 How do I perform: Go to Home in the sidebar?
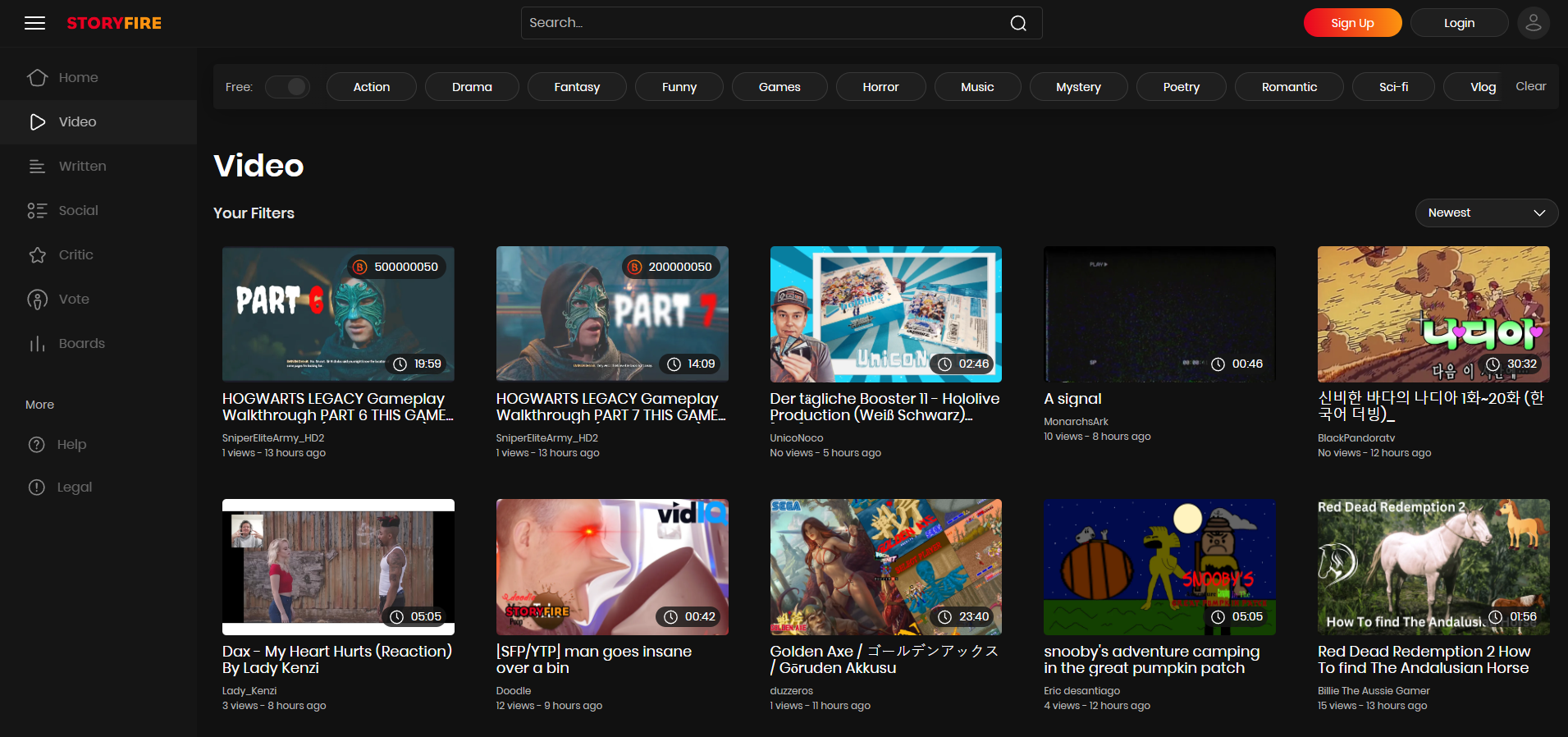[x=98, y=78]
